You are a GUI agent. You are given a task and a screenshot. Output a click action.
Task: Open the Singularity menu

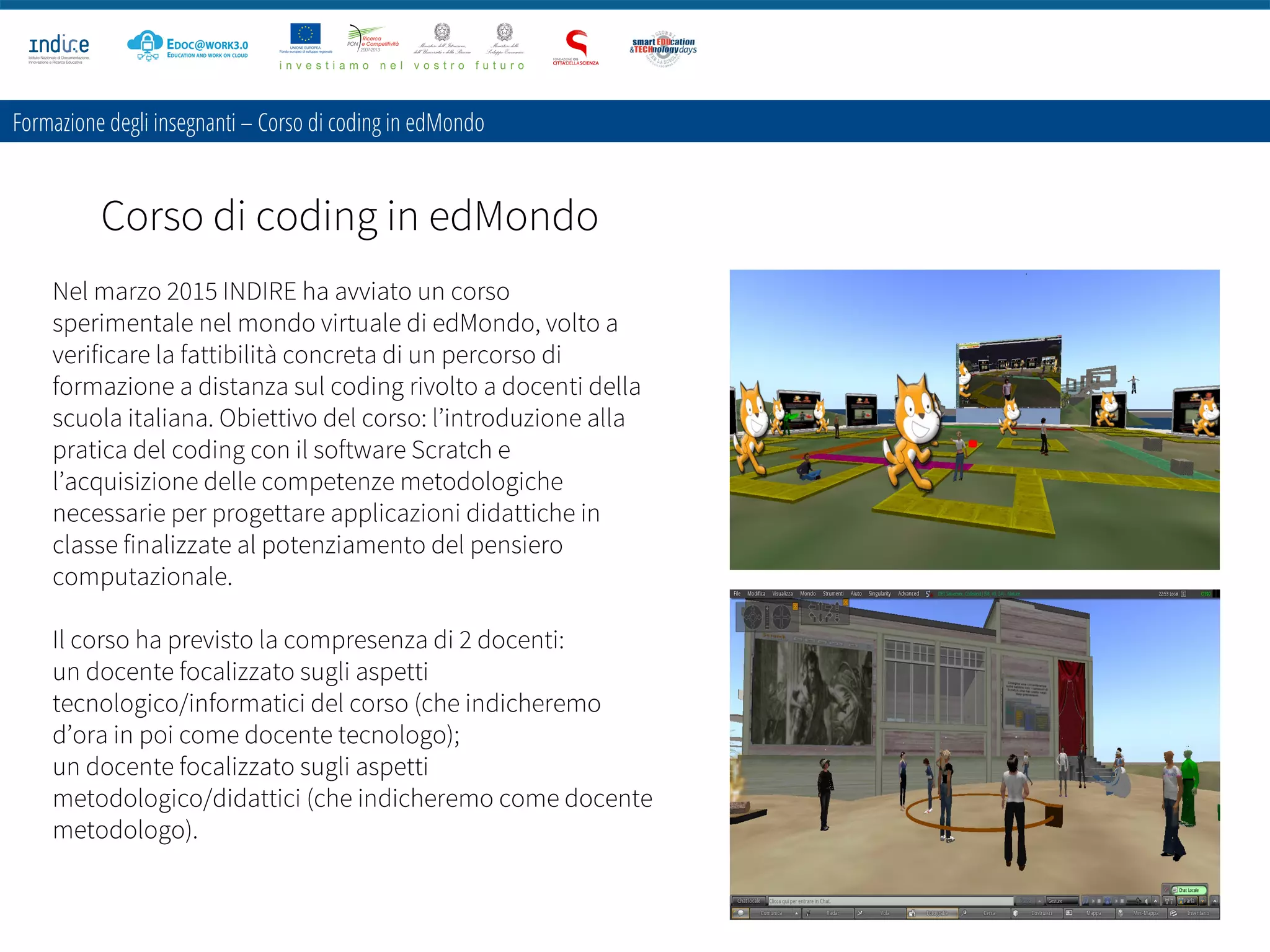point(879,594)
